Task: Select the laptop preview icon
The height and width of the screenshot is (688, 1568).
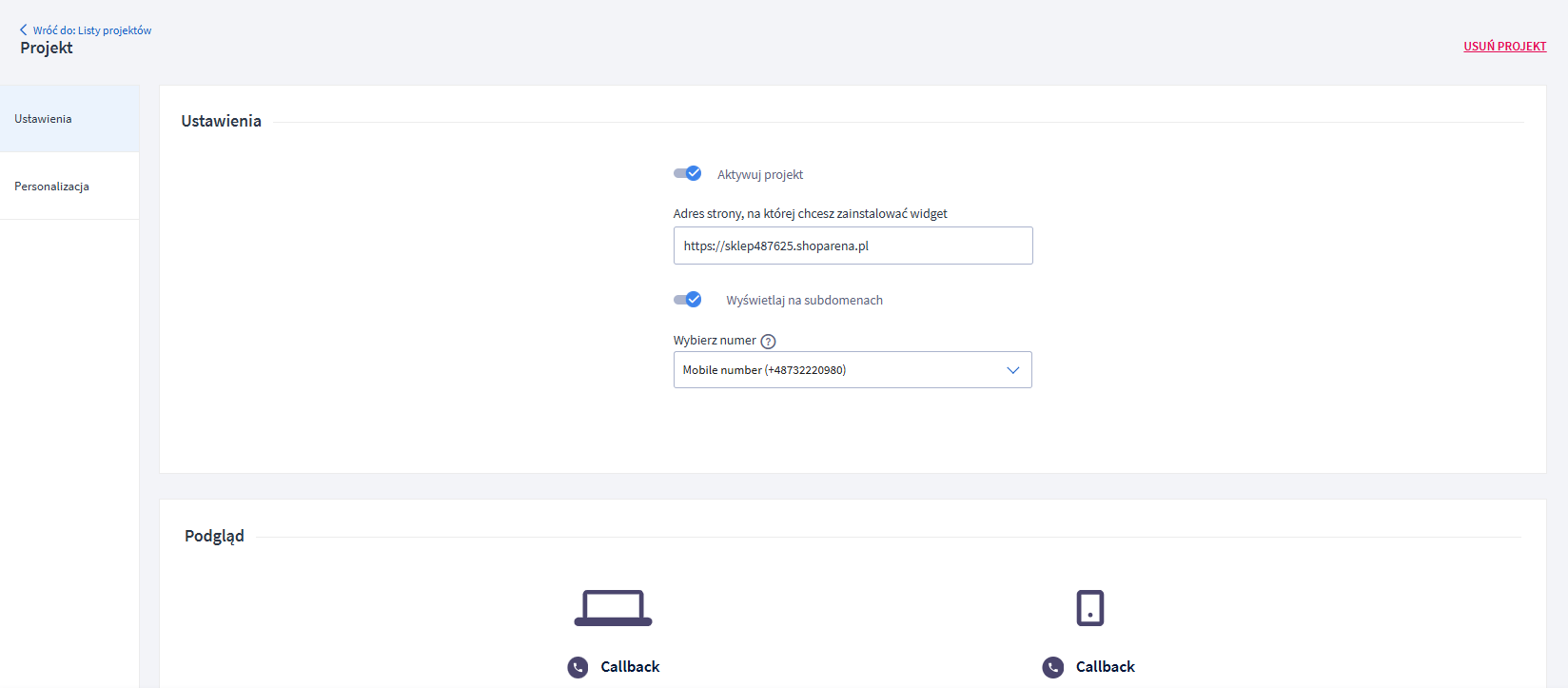Action: 613,607
